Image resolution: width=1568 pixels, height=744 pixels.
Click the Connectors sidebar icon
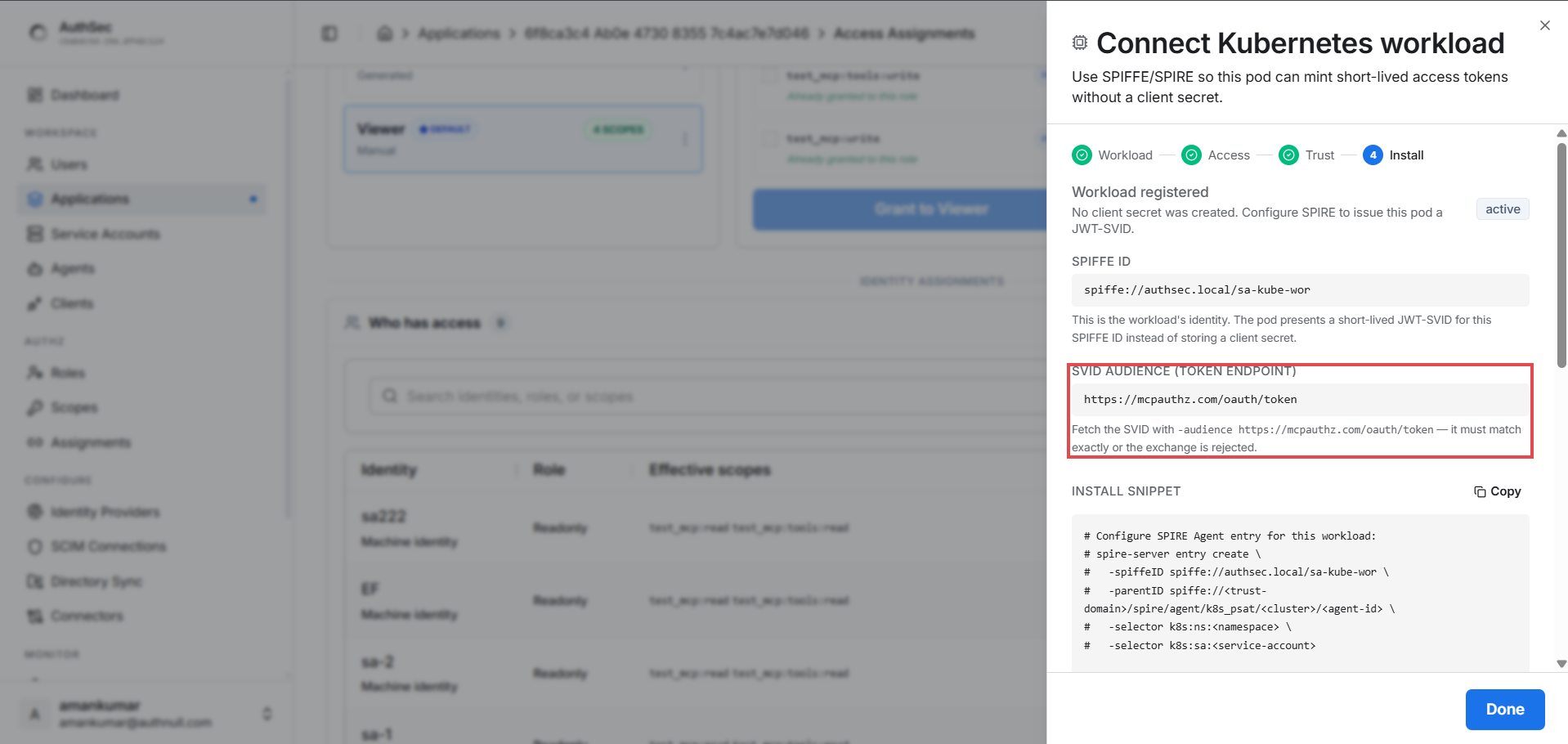tap(34, 616)
